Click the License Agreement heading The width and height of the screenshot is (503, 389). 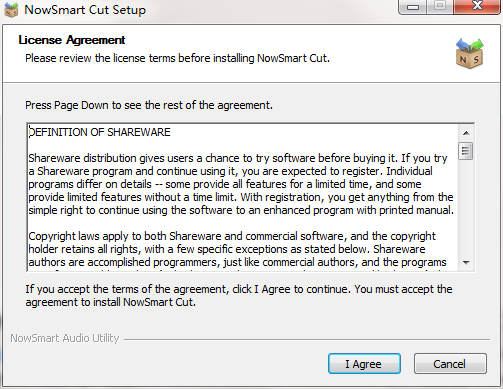click(x=72, y=40)
